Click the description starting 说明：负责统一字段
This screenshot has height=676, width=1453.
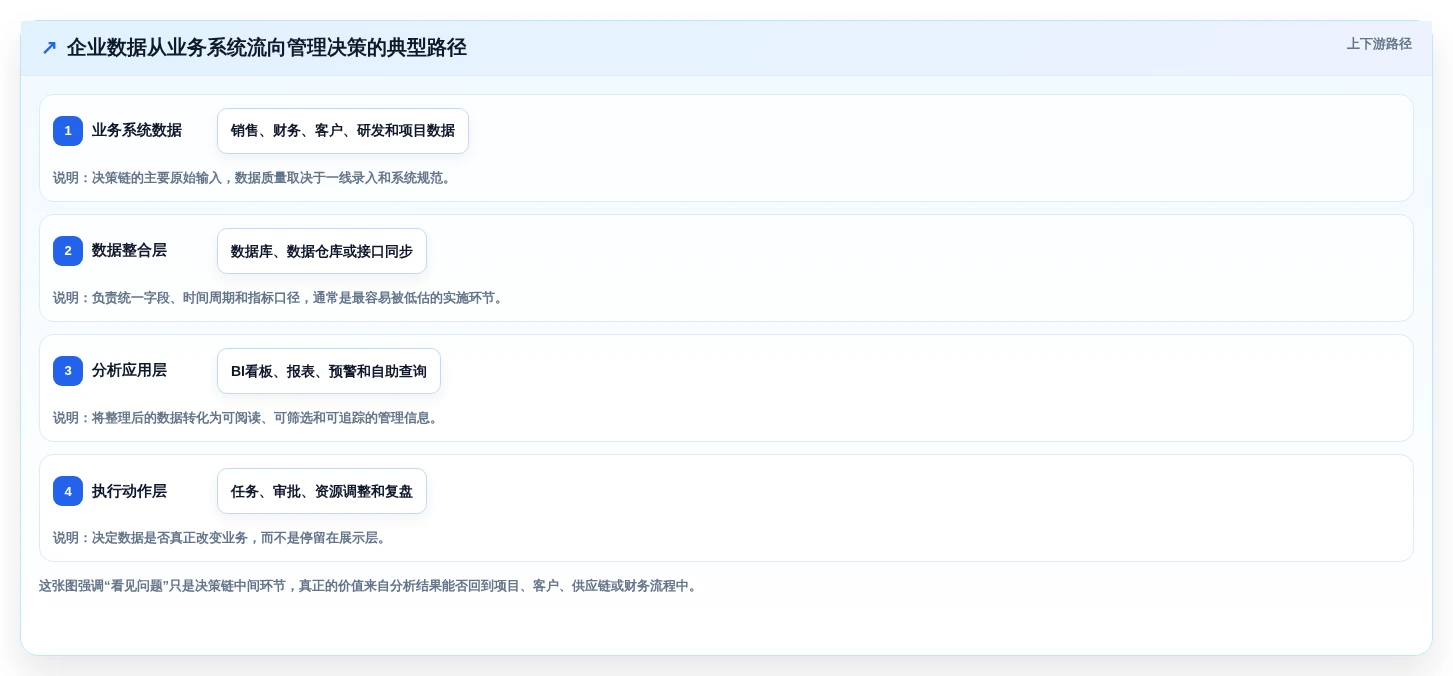(280, 298)
